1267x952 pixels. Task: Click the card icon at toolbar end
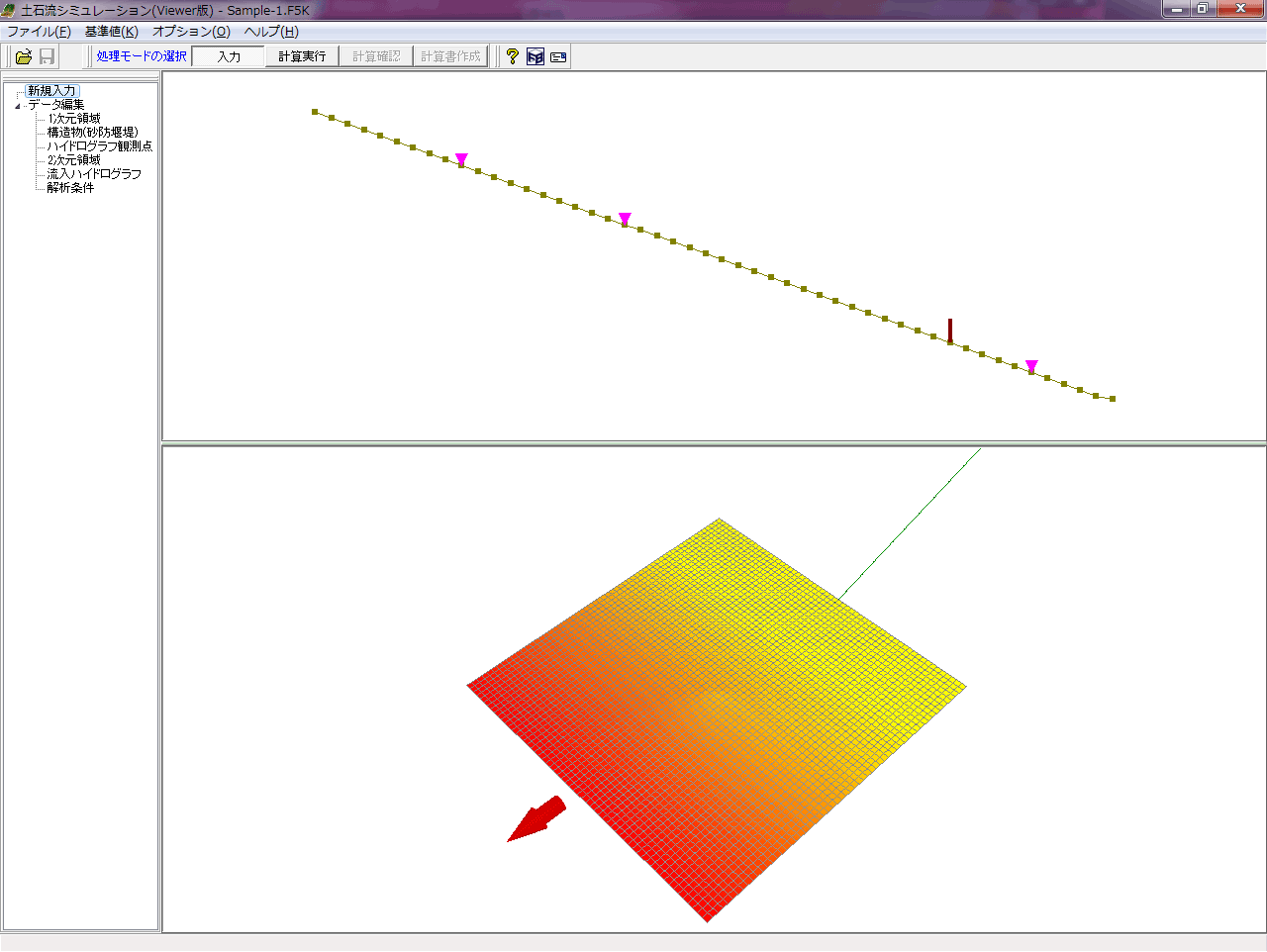click(x=558, y=56)
